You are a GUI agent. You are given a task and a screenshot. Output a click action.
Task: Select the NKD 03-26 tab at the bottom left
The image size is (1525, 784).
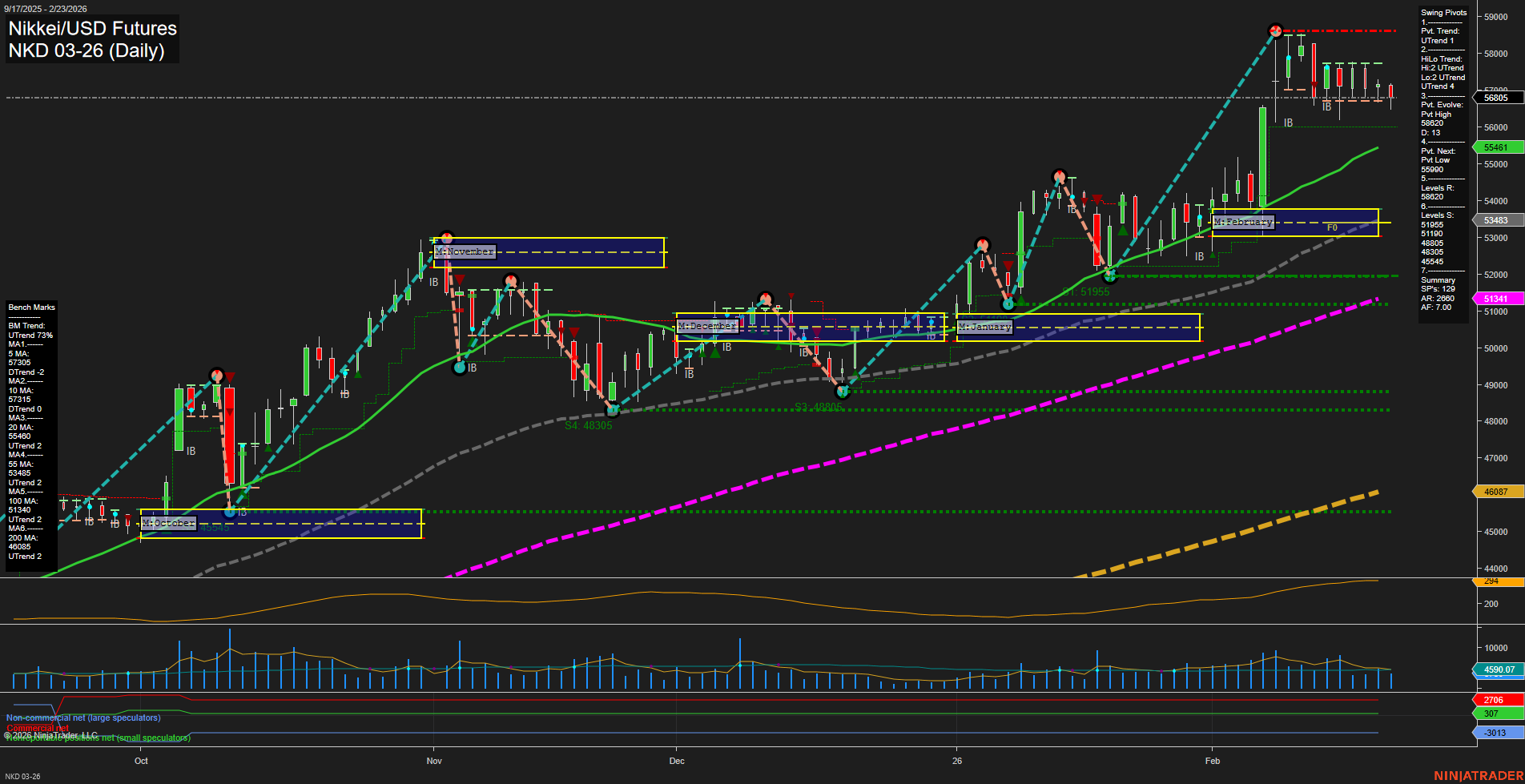tap(23, 776)
